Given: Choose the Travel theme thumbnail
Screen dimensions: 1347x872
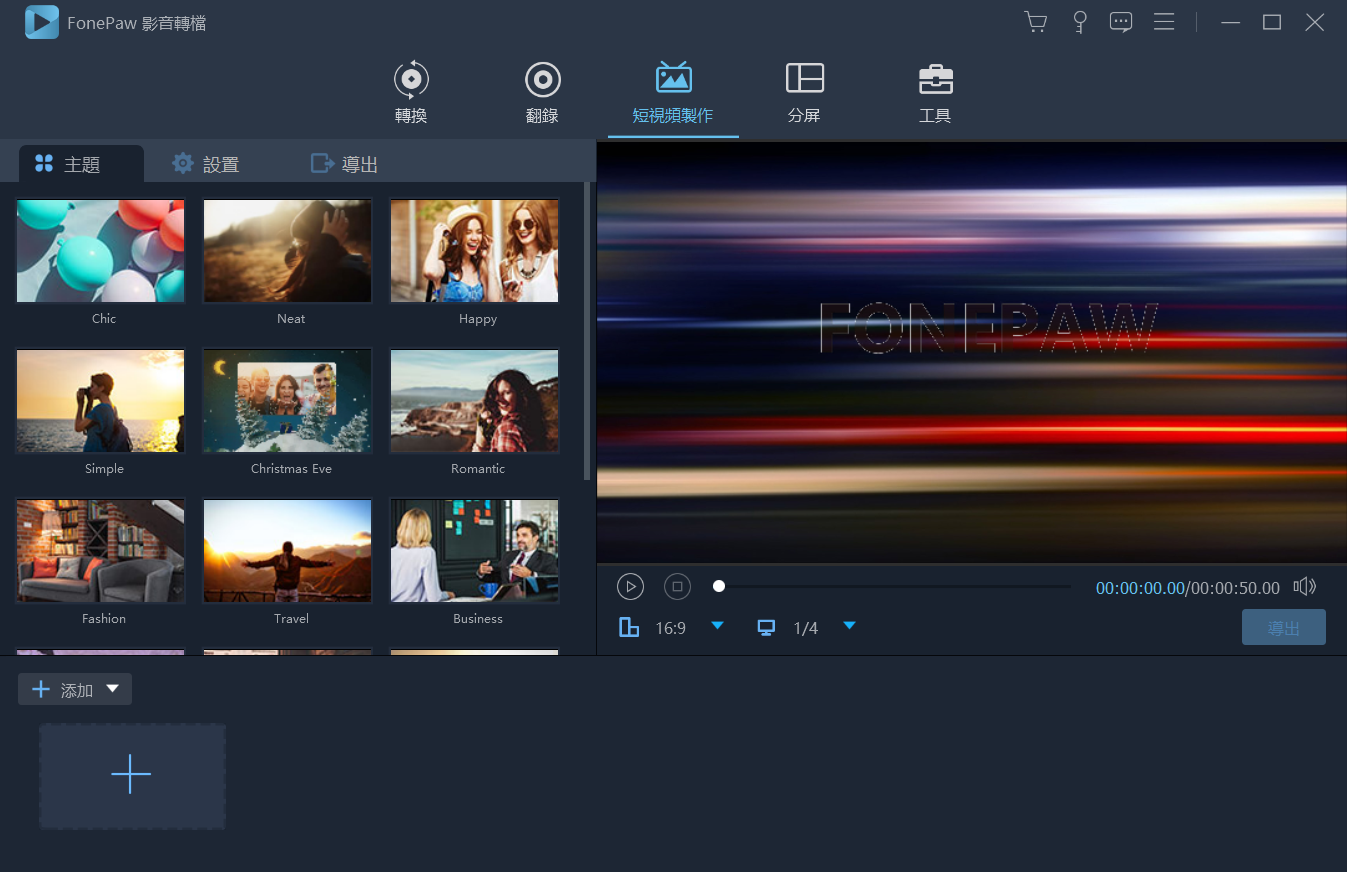Looking at the screenshot, I should coord(288,551).
